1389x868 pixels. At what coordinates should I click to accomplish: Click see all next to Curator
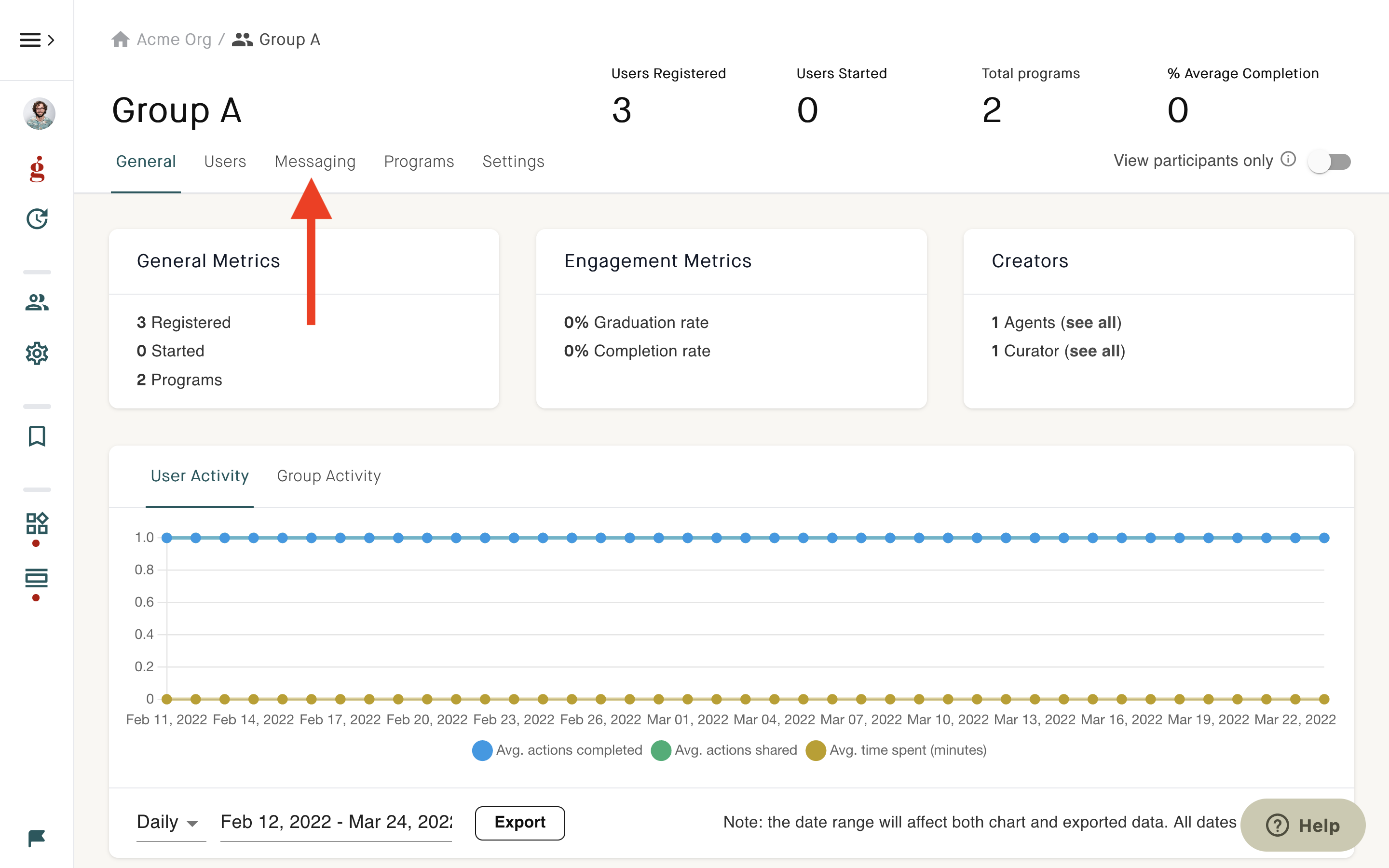click(1095, 351)
